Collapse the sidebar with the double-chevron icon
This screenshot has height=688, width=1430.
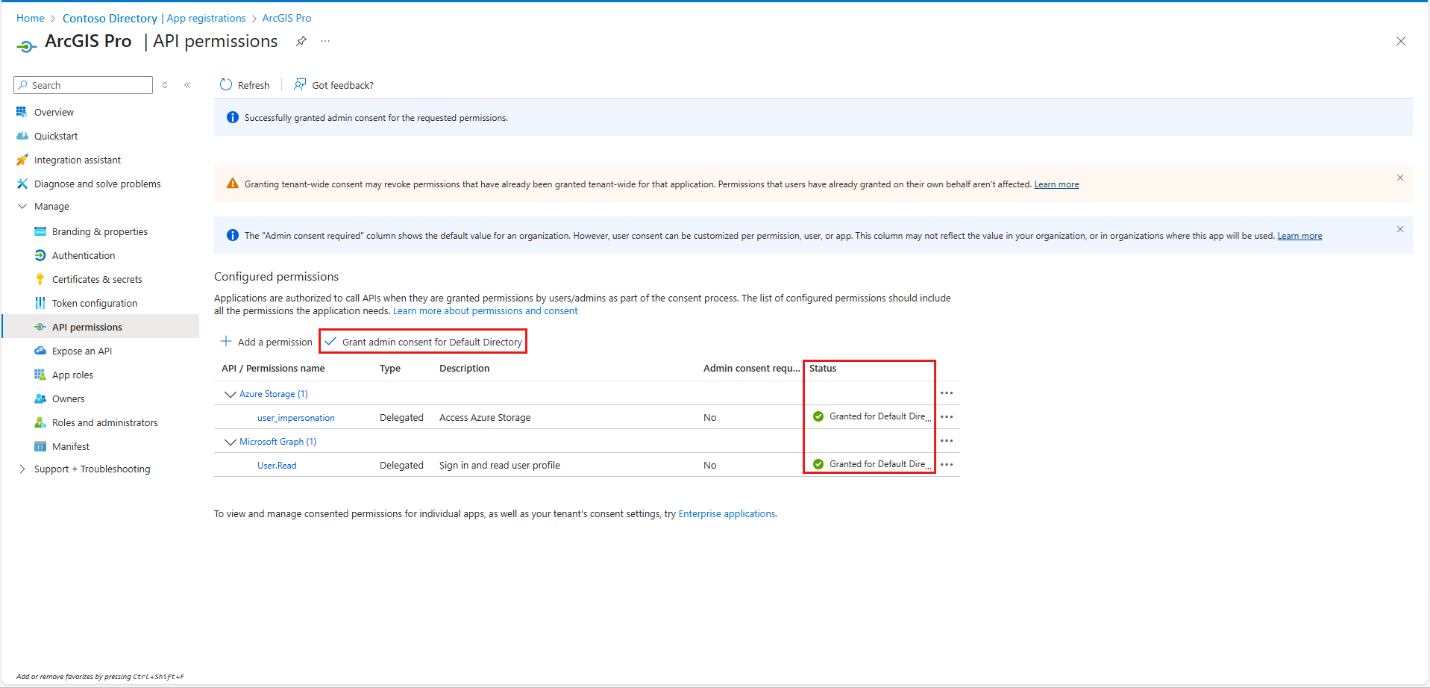187,85
